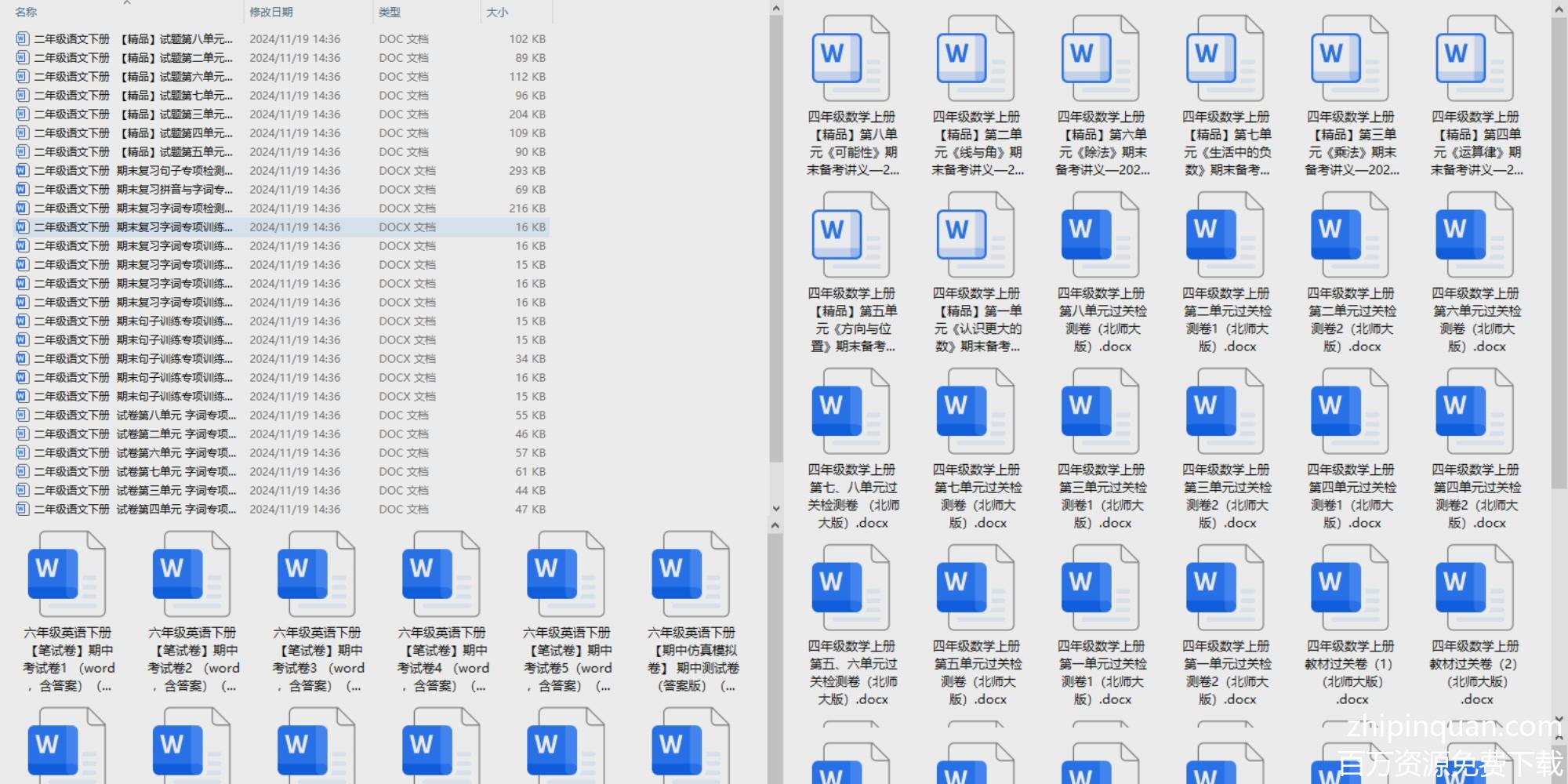The width and height of the screenshot is (1568, 784).
Task: Select the 102 KB 试题第八单元 DOC row
Action: click(x=133, y=39)
